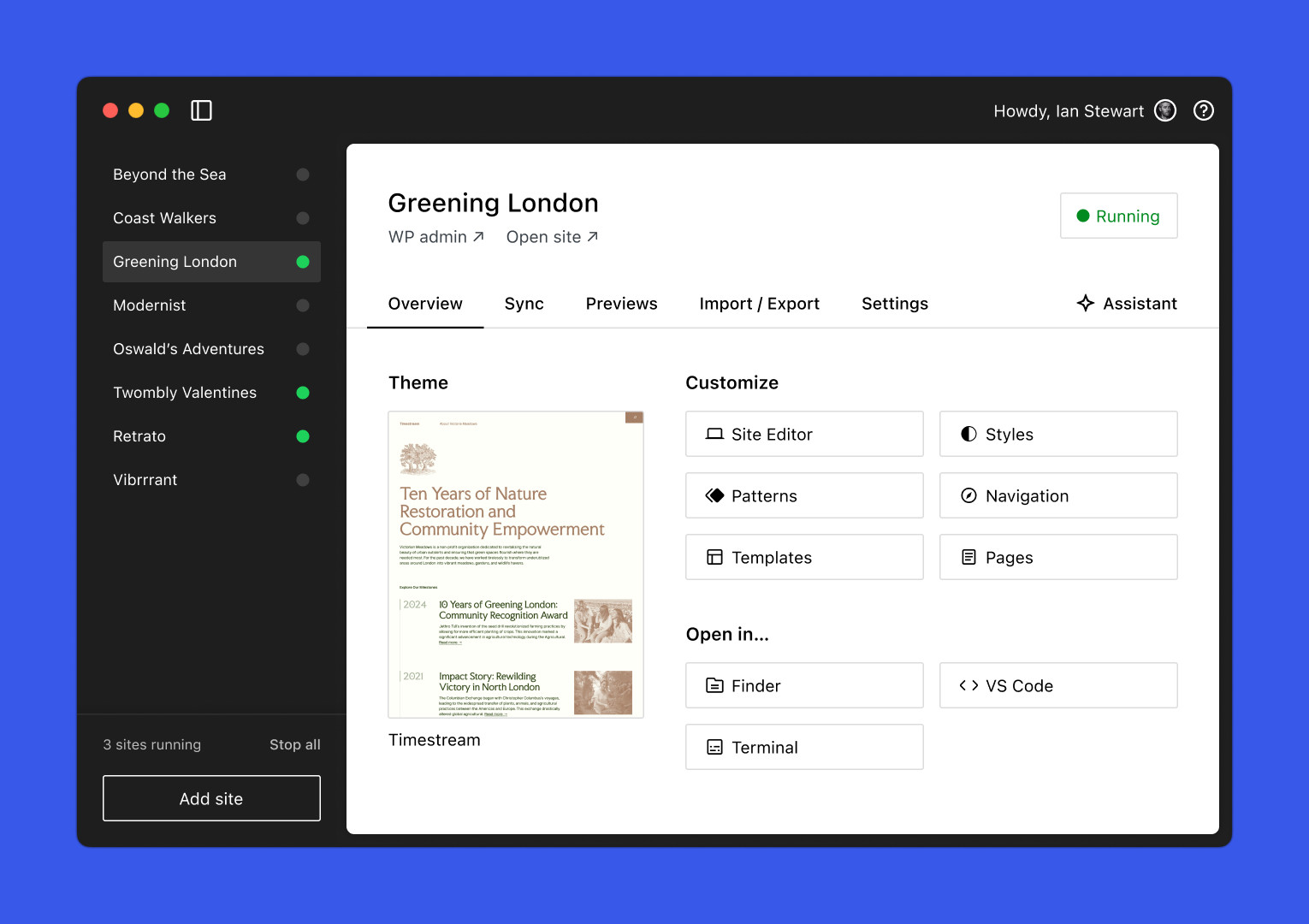Screen dimensions: 1309x924
Task: Open the WP admin link
Action: [x=436, y=237]
